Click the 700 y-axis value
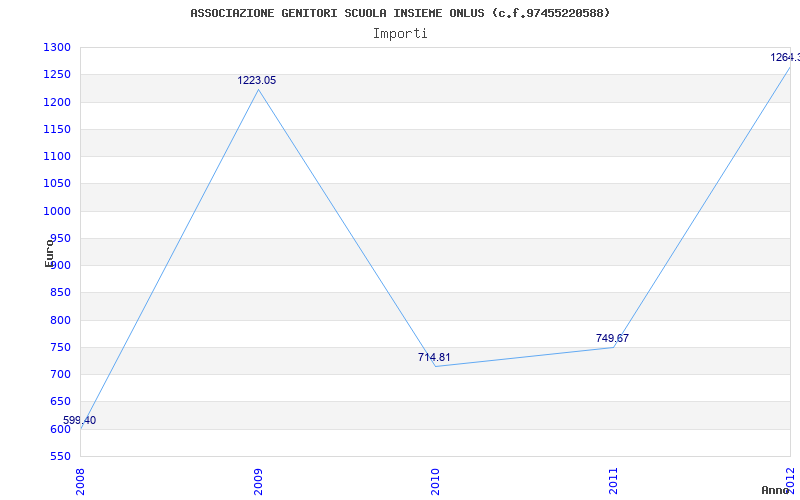 (x=60, y=374)
